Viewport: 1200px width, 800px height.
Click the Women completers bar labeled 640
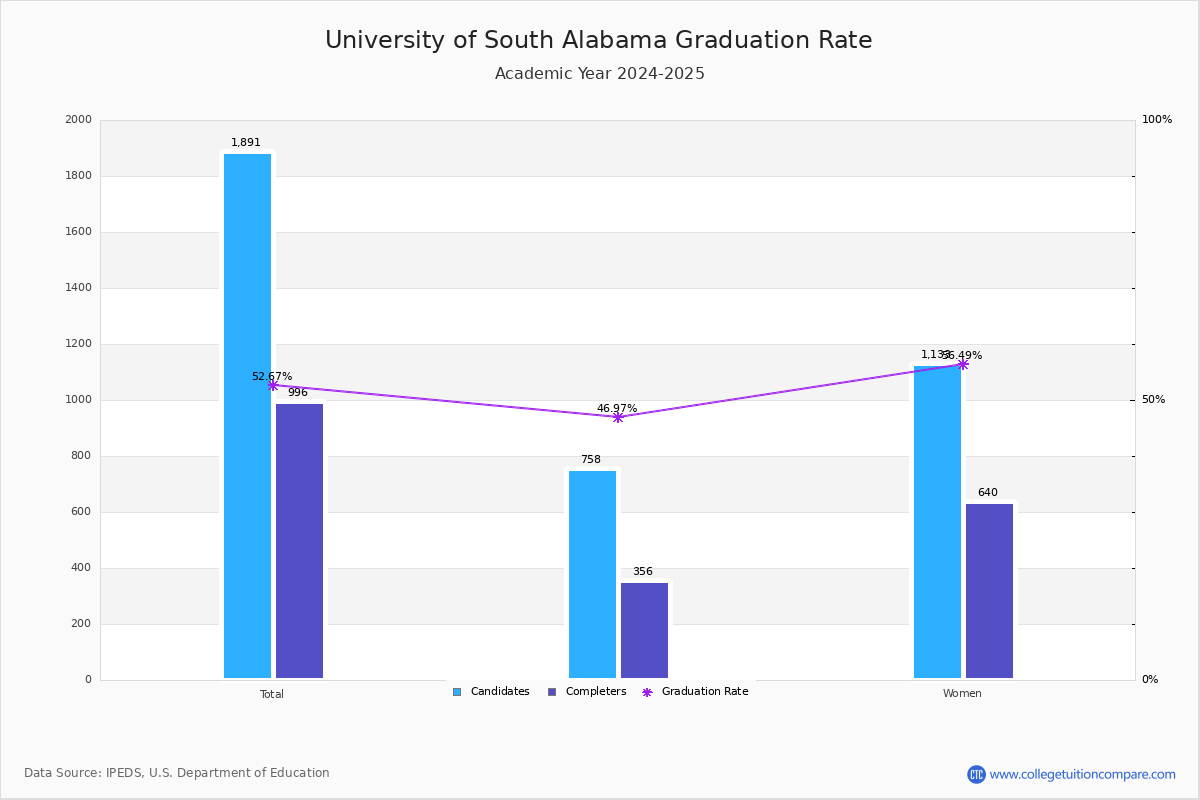point(989,590)
